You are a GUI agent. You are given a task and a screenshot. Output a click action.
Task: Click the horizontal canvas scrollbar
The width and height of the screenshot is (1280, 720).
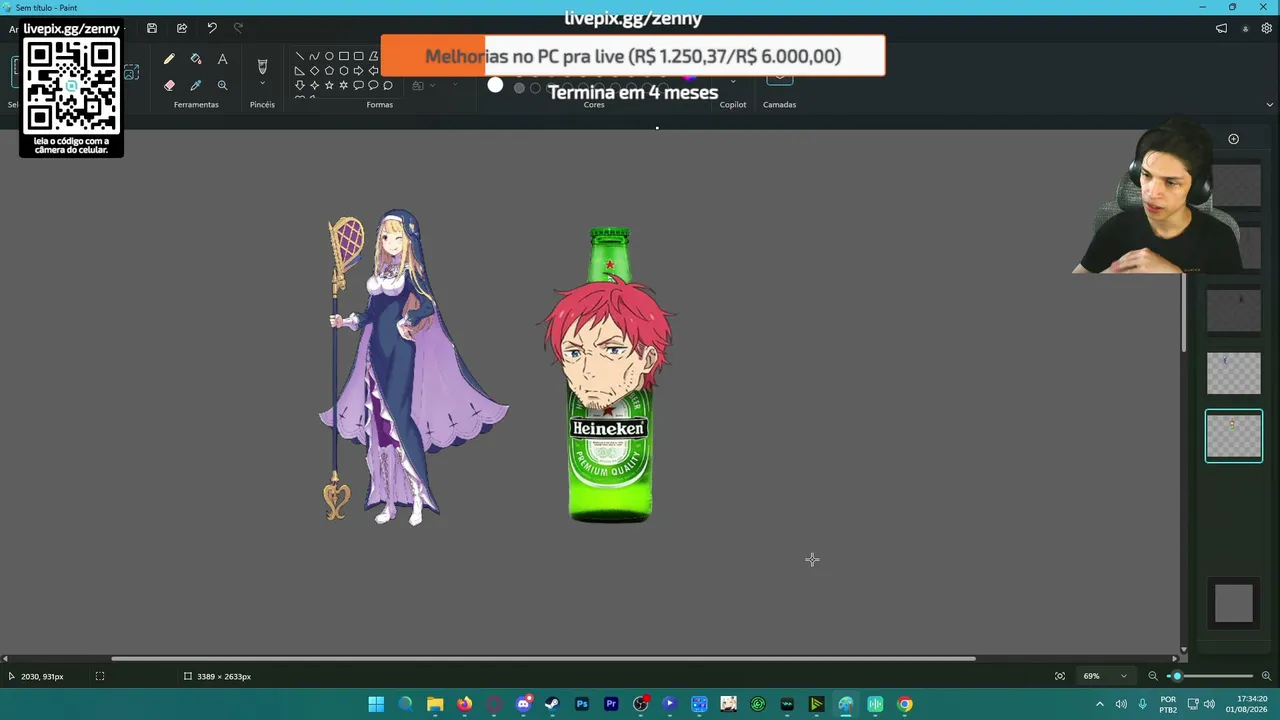(543, 658)
